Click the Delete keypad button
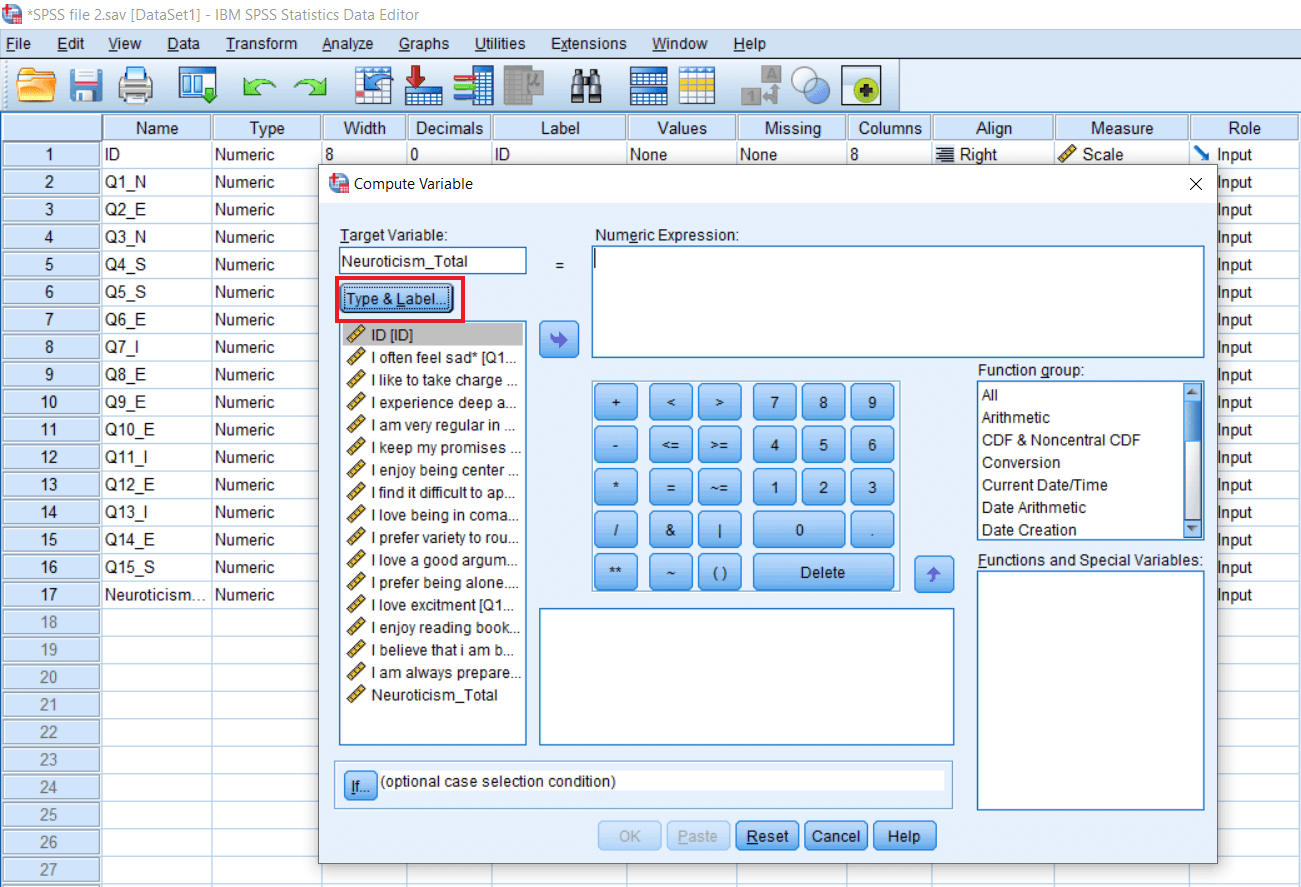This screenshot has width=1301, height=887. point(823,573)
